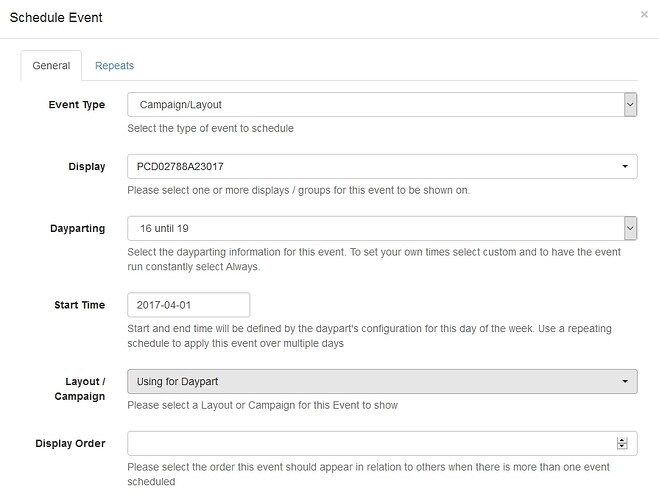The image size is (659, 500).
Task: Click the Dayparting chevron arrow
Action: coord(630,228)
